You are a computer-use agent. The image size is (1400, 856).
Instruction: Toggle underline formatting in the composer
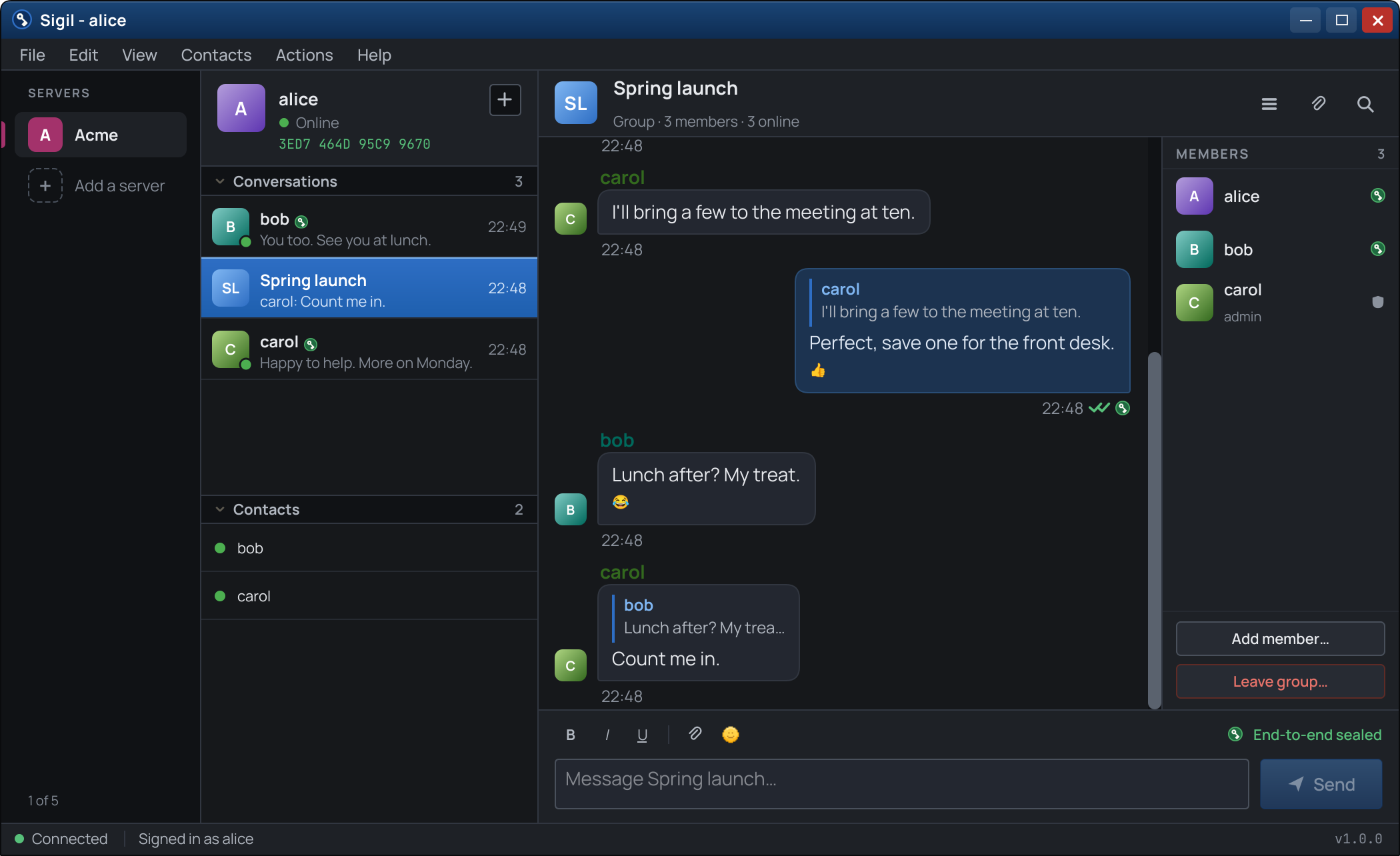pyautogui.click(x=642, y=735)
